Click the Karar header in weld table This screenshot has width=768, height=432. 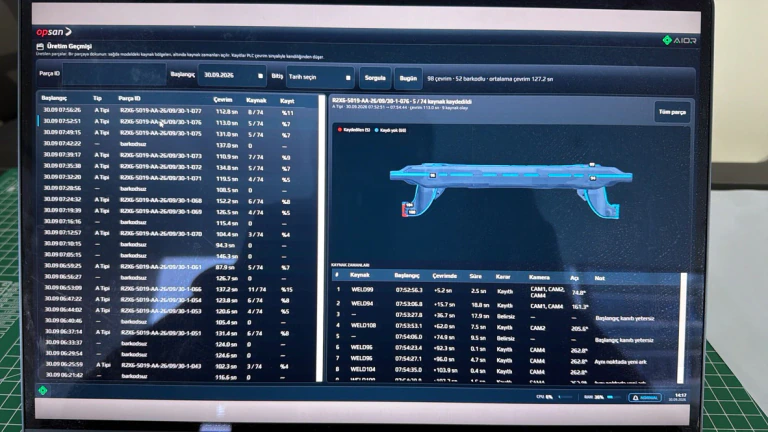[503, 277]
